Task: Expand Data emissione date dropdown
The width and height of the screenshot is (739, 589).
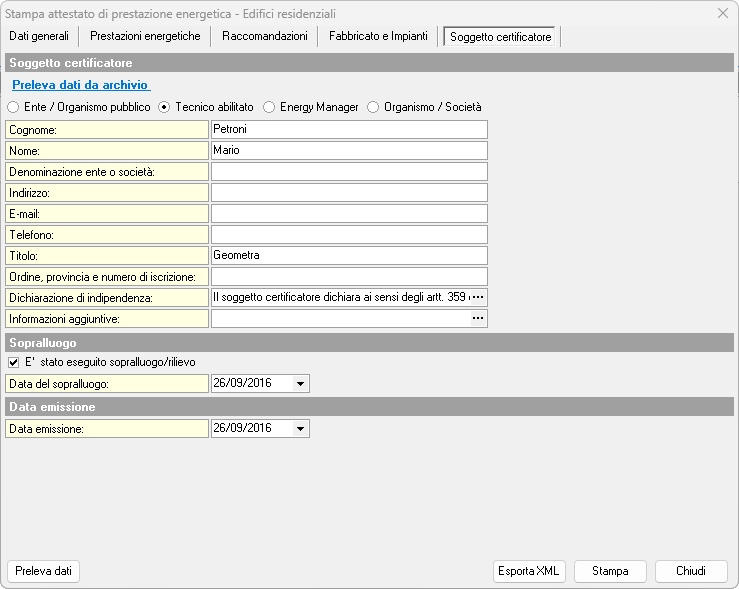Action: [x=300, y=428]
